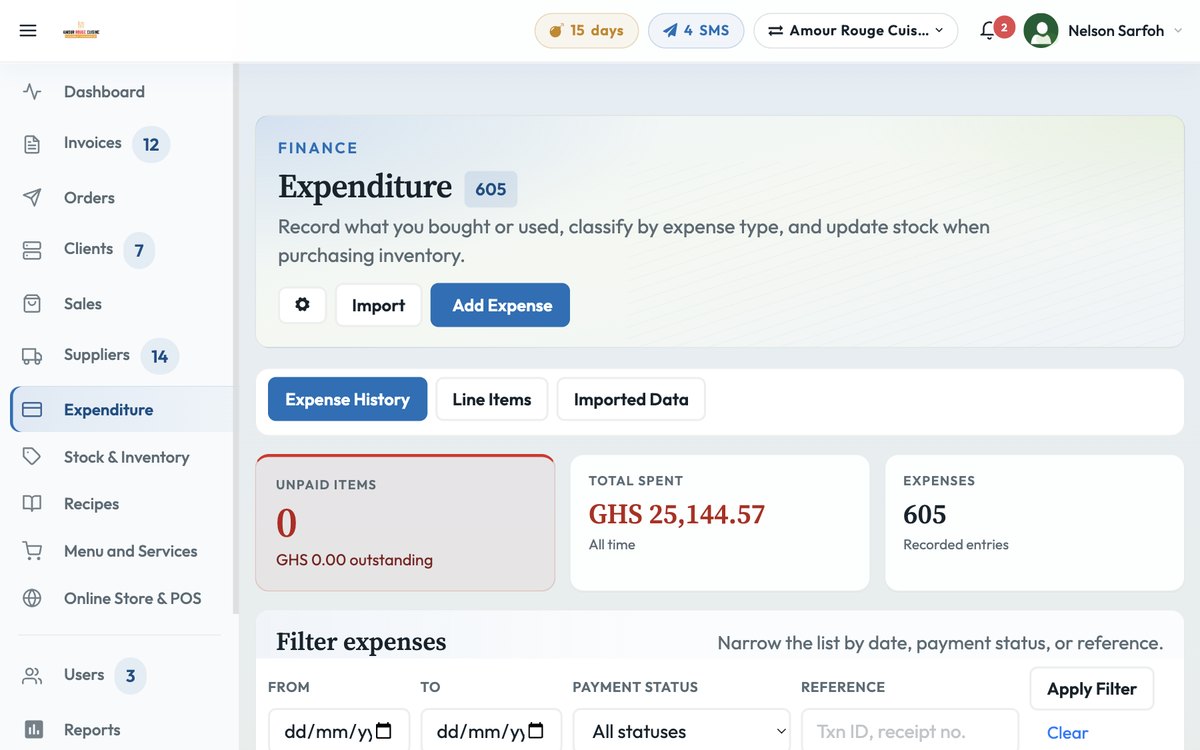1200x750 pixels.
Task: Click the Online Store globe icon
Action: pos(32,598)
